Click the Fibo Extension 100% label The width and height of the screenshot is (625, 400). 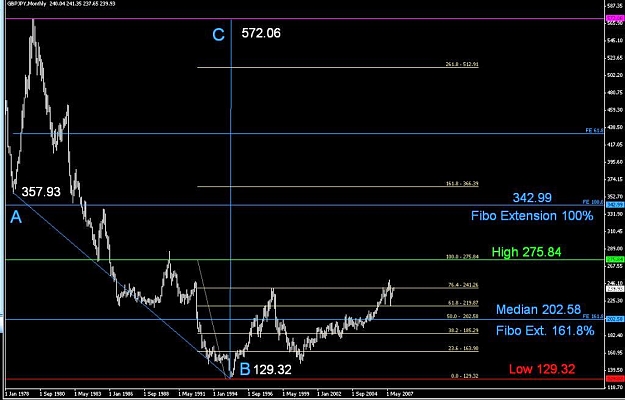coord(532,216)
